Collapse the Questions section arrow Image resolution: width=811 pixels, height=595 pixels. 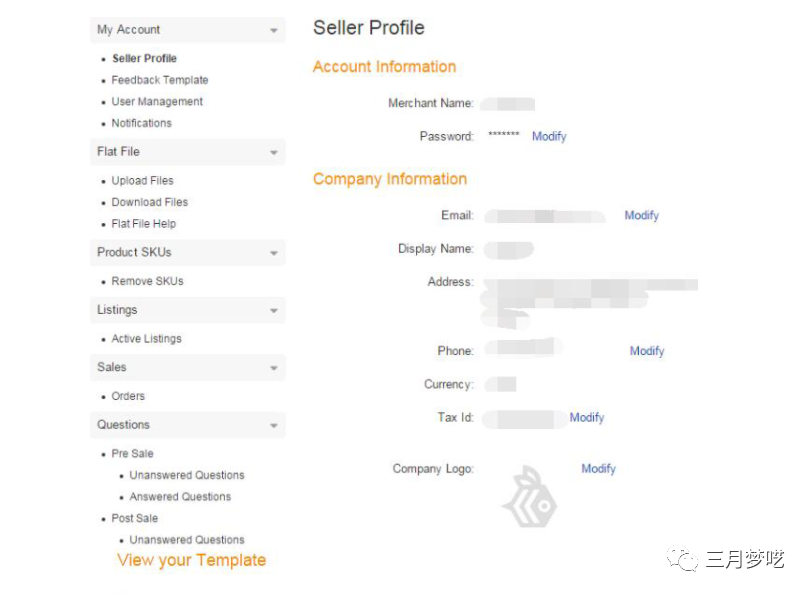coord(273,426)
